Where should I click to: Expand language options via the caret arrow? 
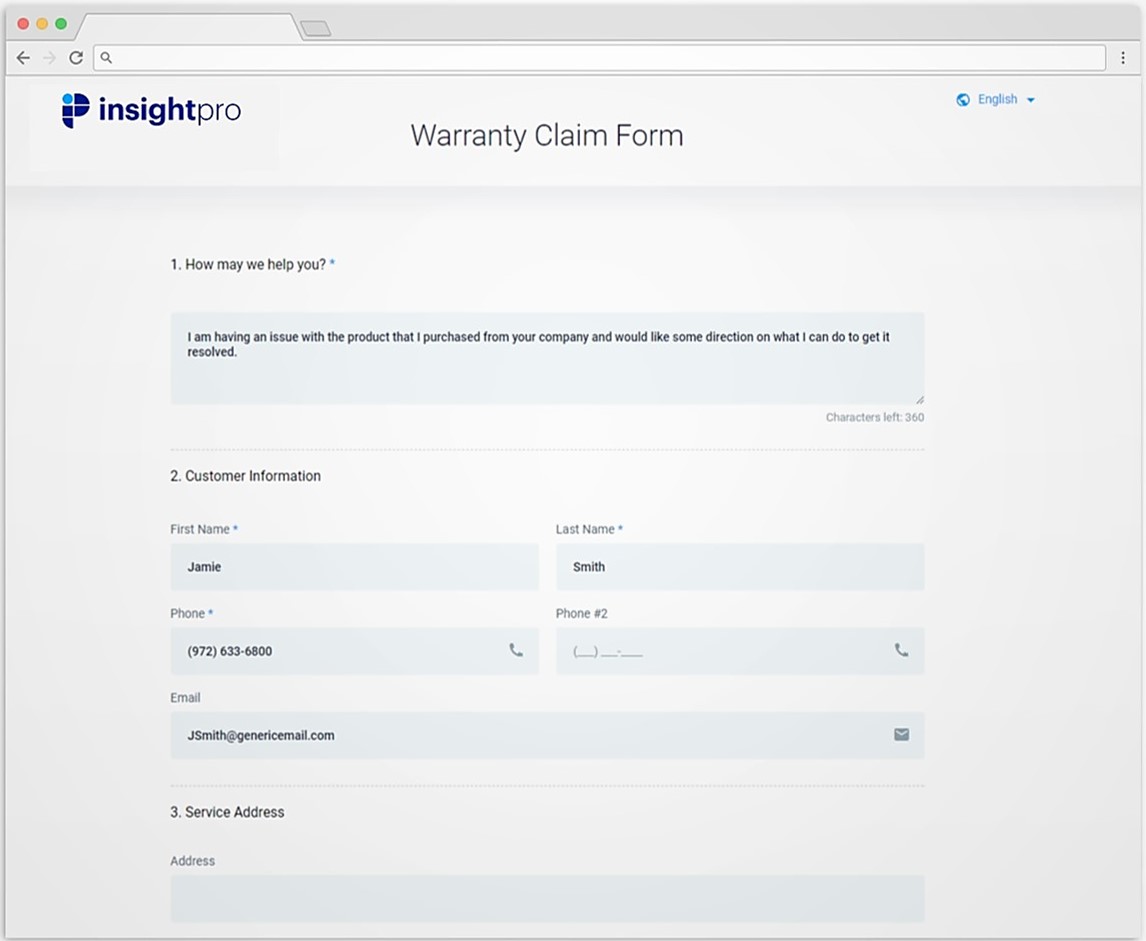point(1031,101)
